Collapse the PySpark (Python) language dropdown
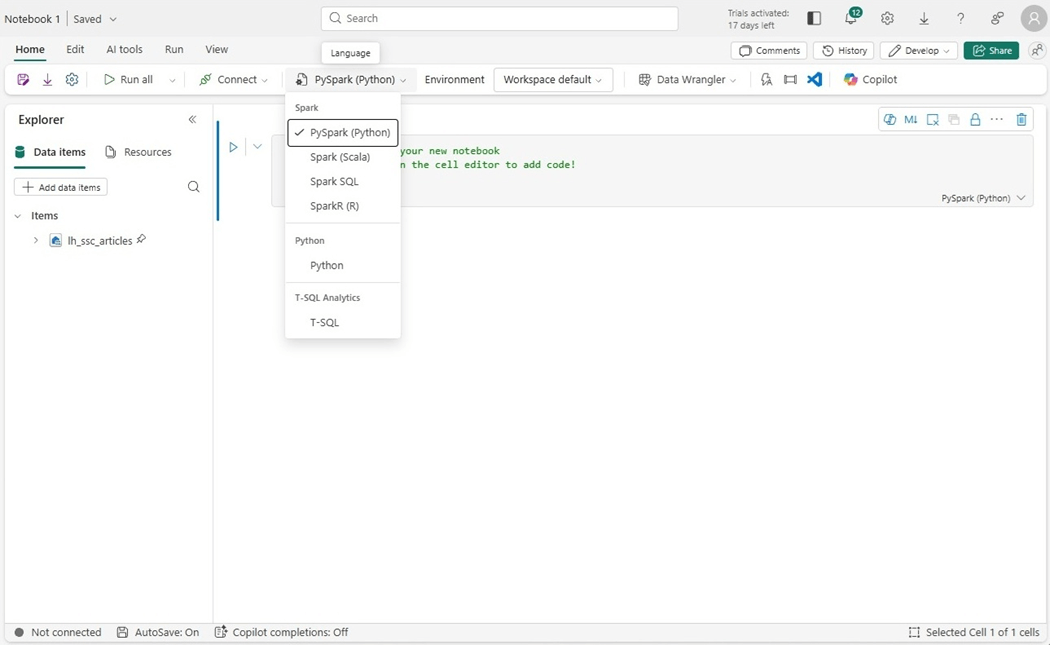 coord(352,80)
